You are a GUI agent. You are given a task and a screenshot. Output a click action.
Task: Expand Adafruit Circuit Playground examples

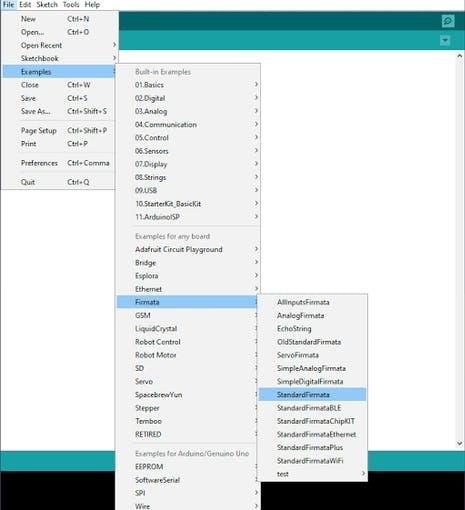188,249
